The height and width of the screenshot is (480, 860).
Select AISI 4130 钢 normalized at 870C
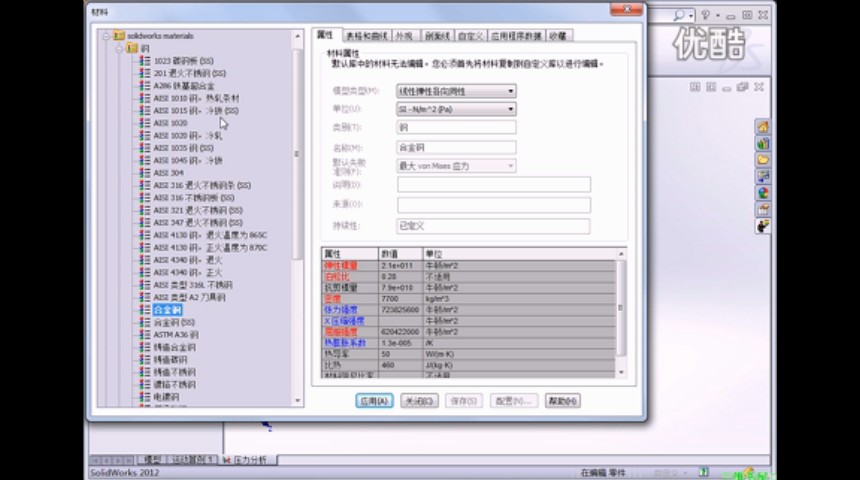click(210, 248)
